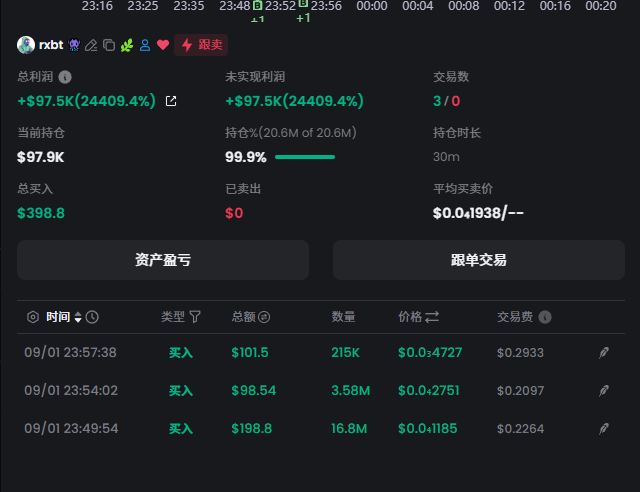Click the 3 / 0 trade count value
Viewport: 640px width, 492px height.
tap(447, 101)
